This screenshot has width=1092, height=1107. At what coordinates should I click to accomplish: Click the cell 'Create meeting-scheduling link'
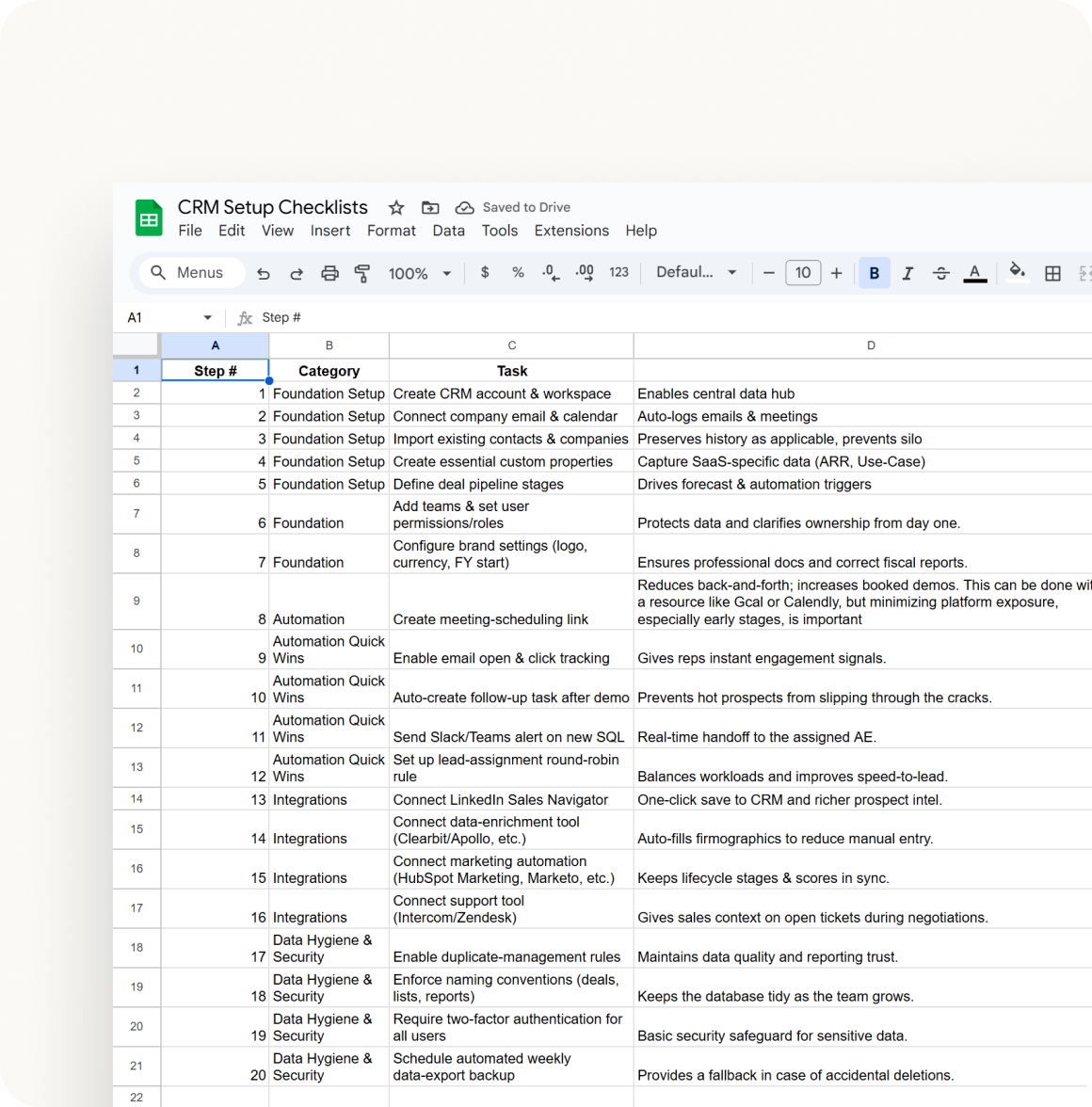(x=512, y=601)
